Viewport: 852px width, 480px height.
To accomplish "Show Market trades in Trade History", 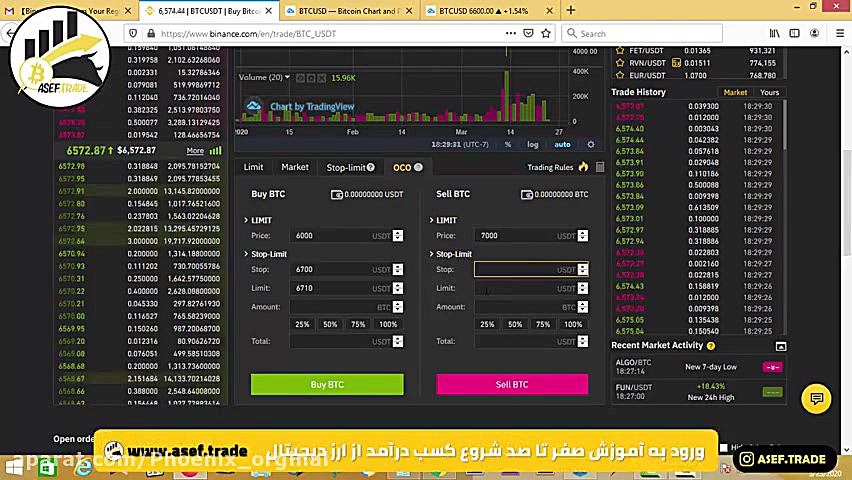I will point(735,92).
